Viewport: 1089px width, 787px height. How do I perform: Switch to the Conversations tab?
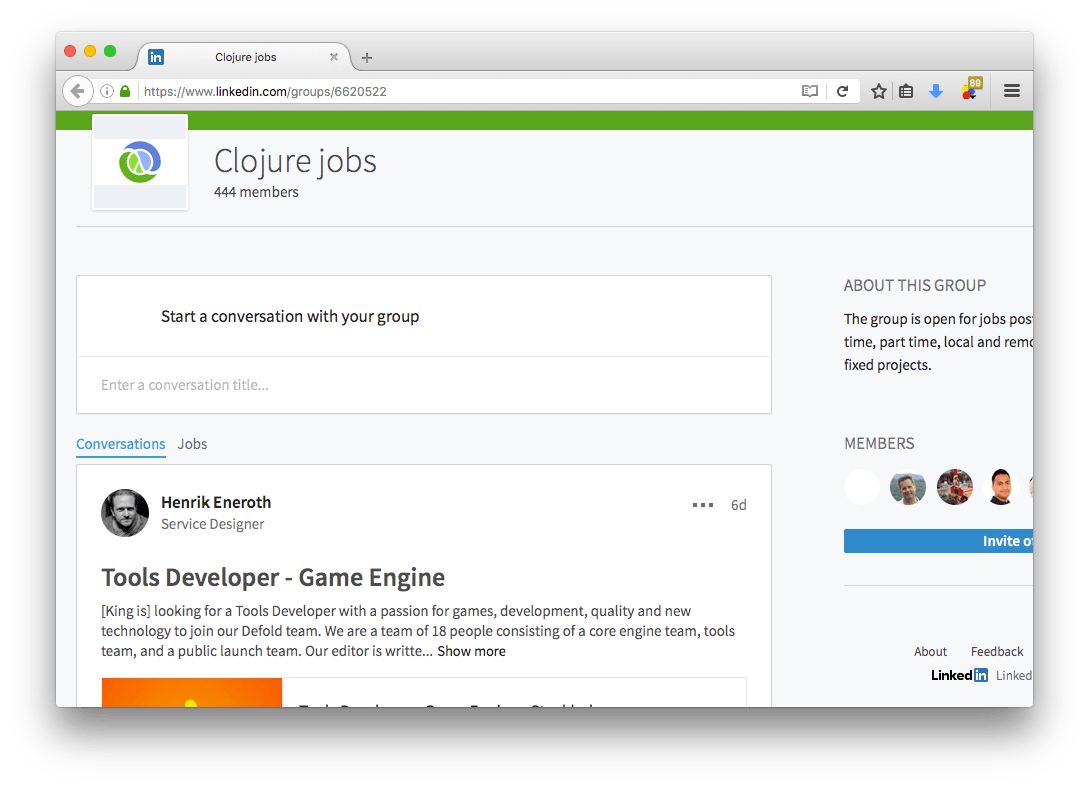click(x=121, y=444)
